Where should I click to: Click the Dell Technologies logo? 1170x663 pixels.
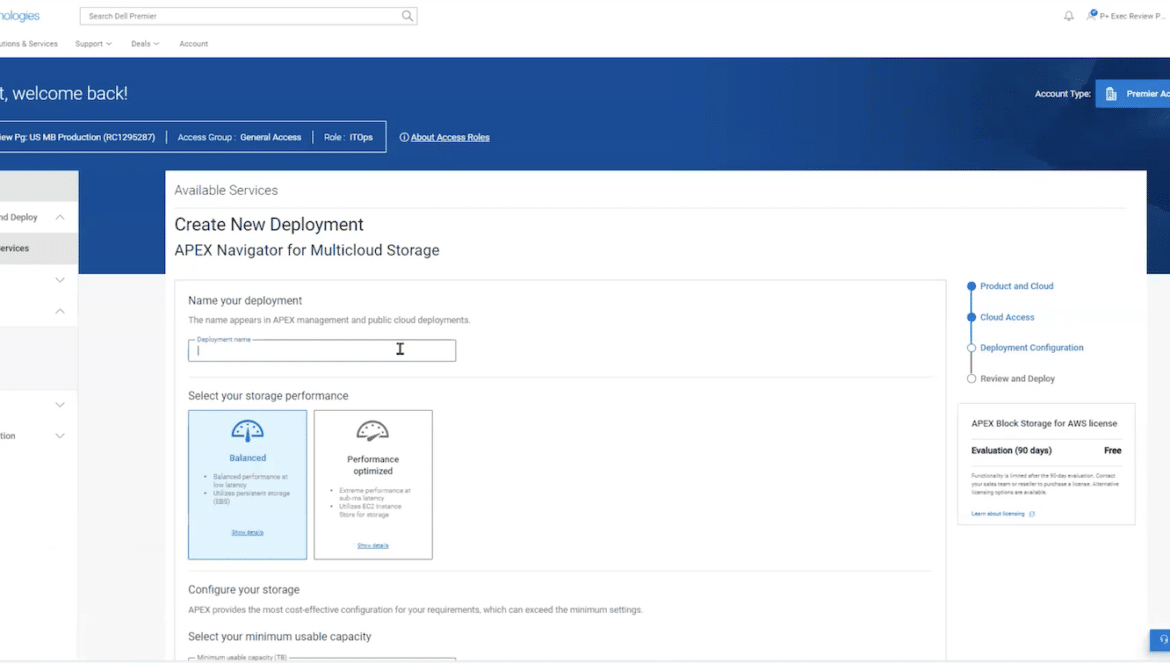[x=20, y=16]
